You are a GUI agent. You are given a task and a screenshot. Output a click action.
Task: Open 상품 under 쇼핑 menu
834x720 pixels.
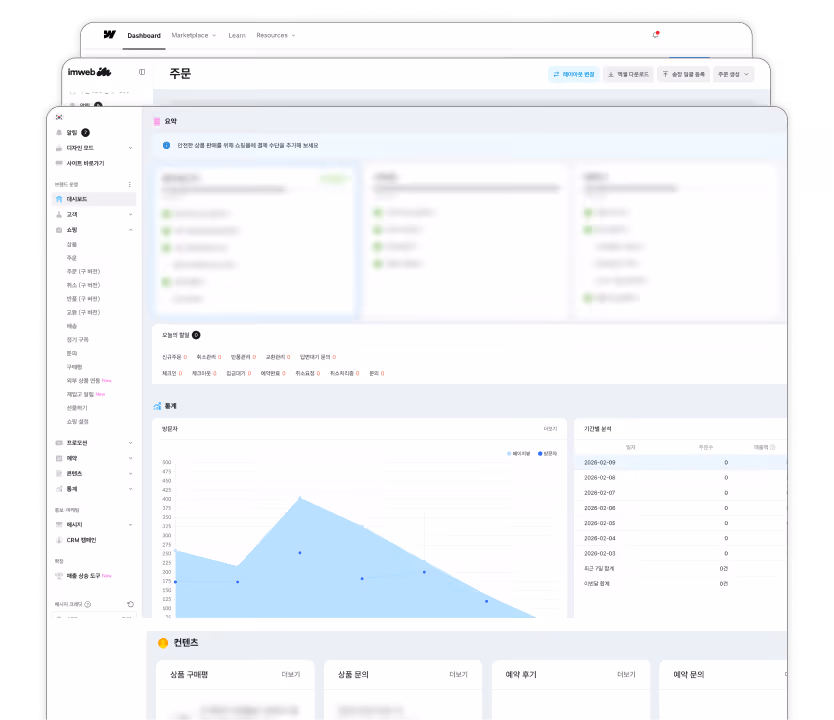(72, 244)
